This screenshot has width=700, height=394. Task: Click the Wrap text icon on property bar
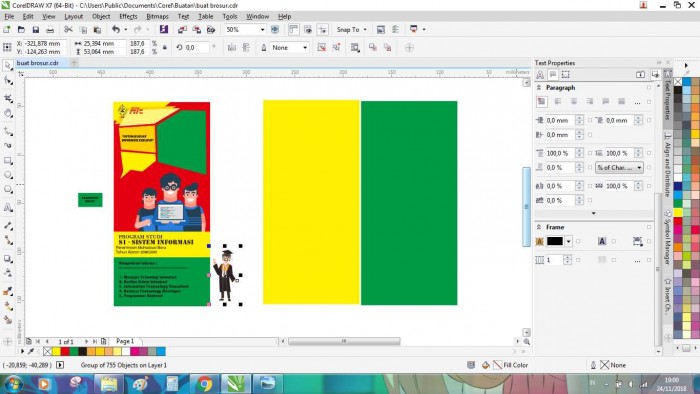[355, 47]
